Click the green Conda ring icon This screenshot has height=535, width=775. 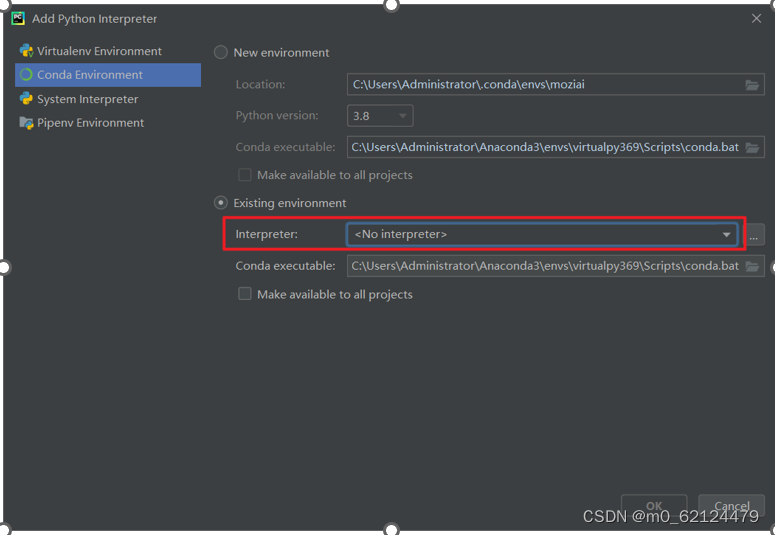(x=26, y=75)
